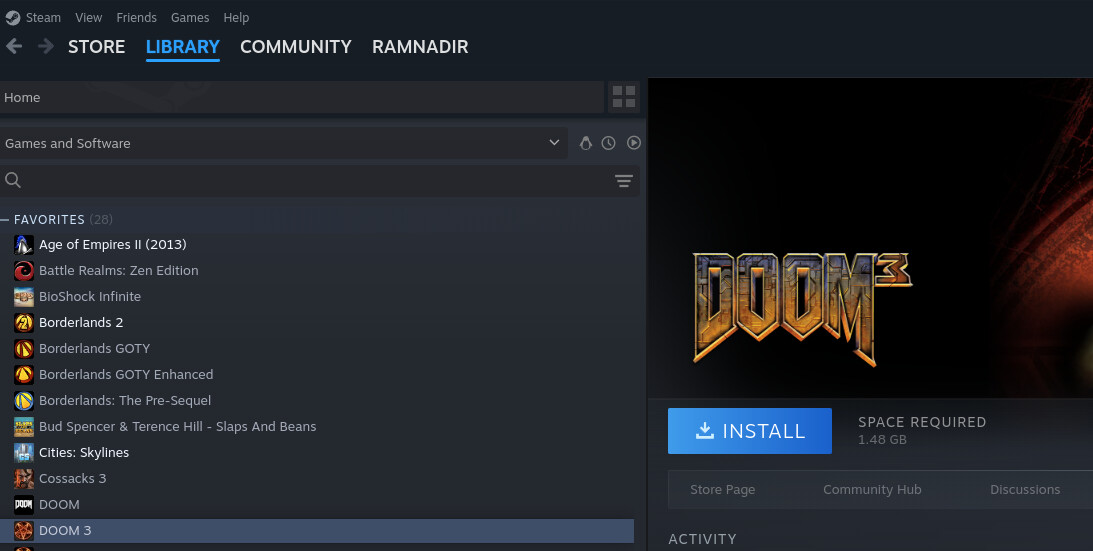Open the Steam menu
Image resolution: width=1093 pixels, height=551 pixels.
coord(42,17)
